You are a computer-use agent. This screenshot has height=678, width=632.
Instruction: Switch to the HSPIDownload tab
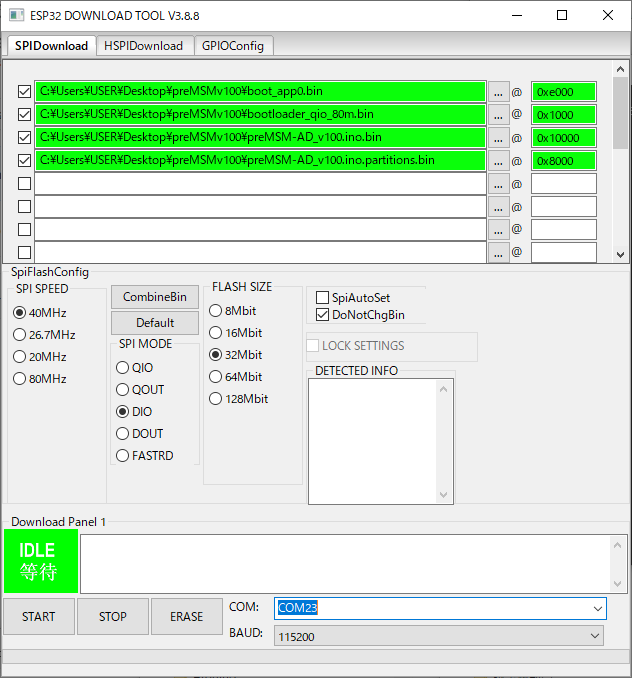144,46
